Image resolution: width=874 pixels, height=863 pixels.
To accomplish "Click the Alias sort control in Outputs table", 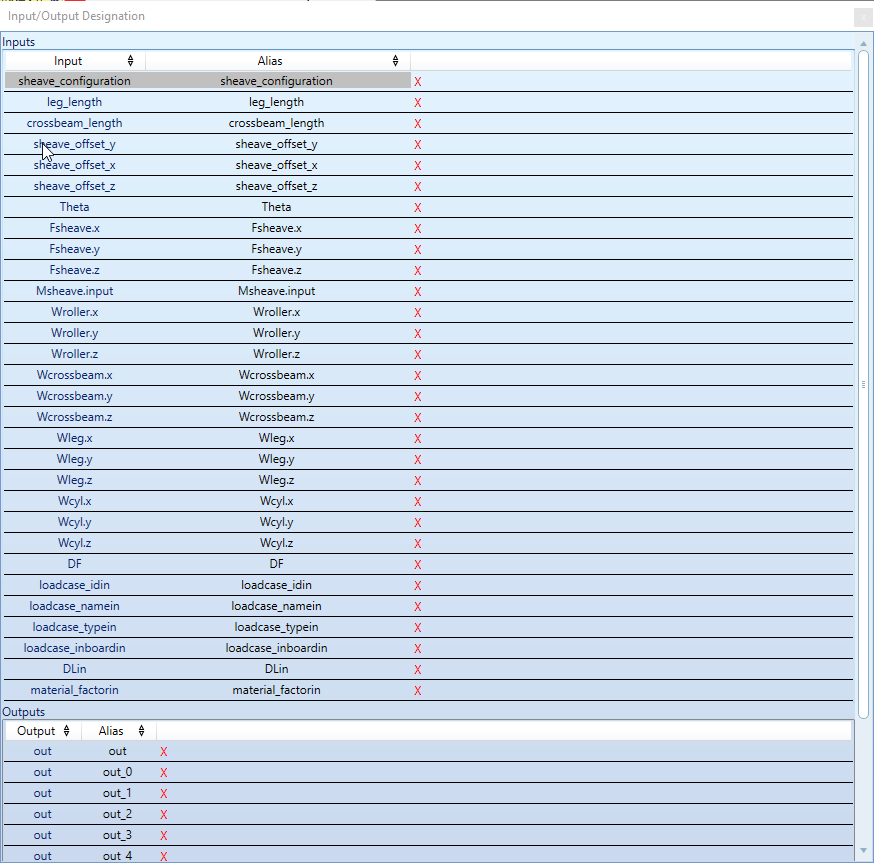I will [140, 731].
